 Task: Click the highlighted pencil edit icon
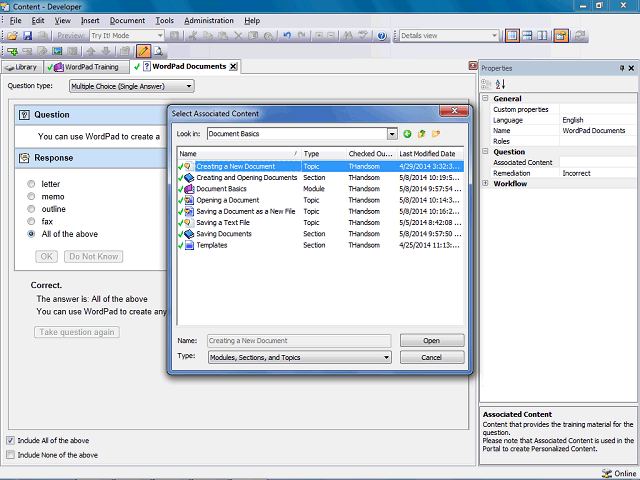pos(143,51)
